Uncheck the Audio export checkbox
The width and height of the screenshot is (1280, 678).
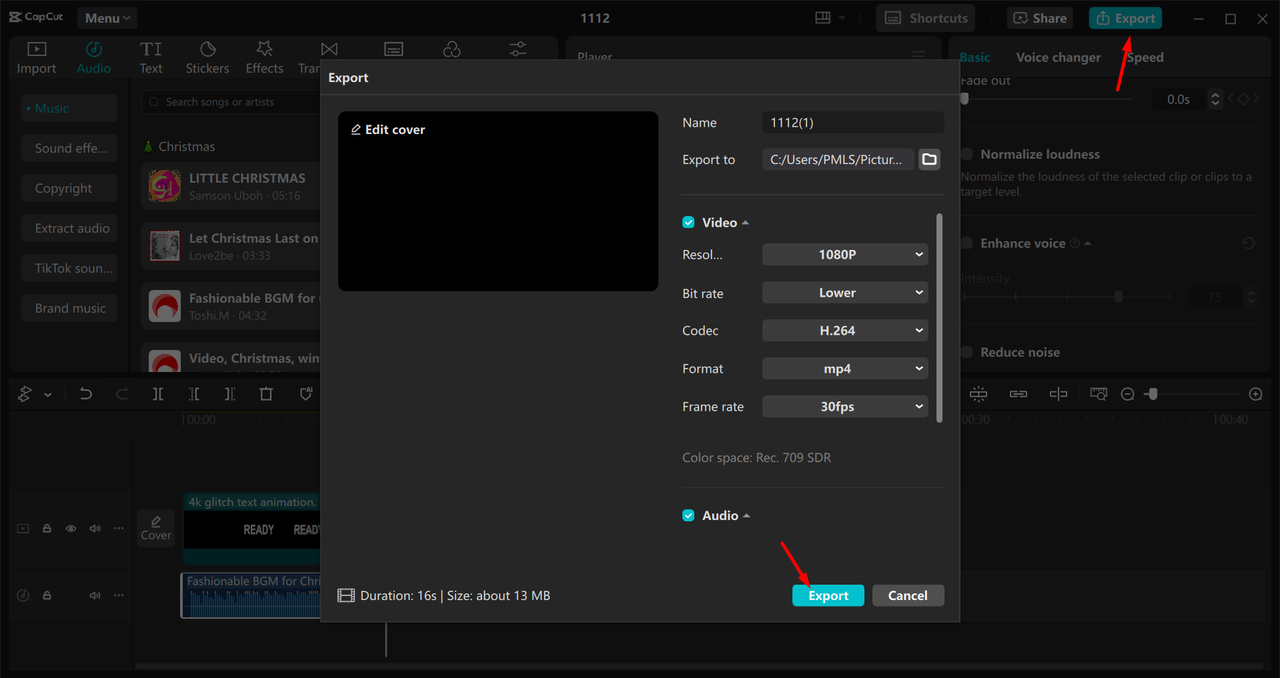click(x=688, y=515)
